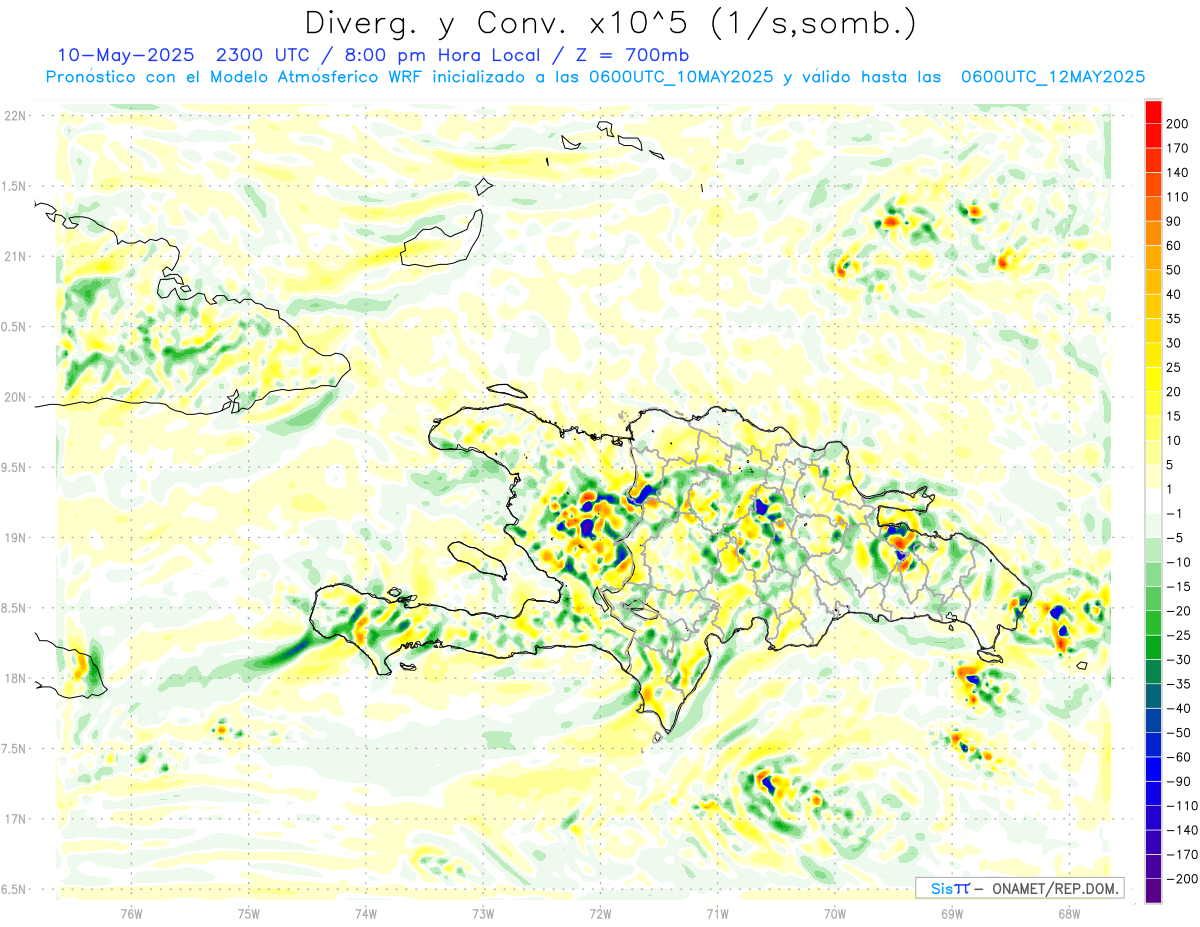
Task: Click the "8.5N" latitude label
Action: (15, 608)
